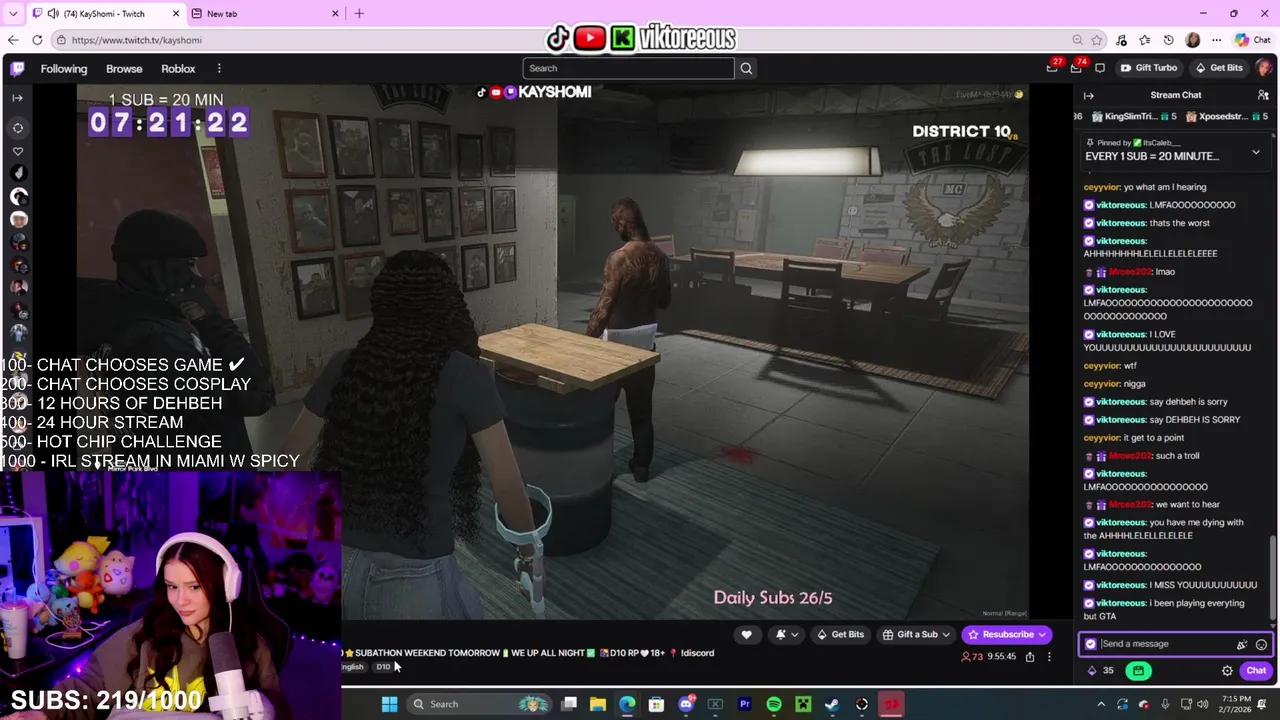
Task: Open the whispers icon
Action: click(x=1100, y=68)
